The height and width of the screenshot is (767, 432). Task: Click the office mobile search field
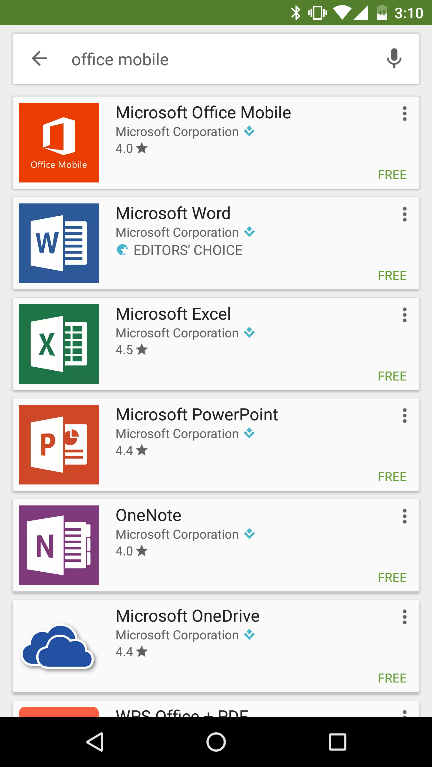[216, 59]
